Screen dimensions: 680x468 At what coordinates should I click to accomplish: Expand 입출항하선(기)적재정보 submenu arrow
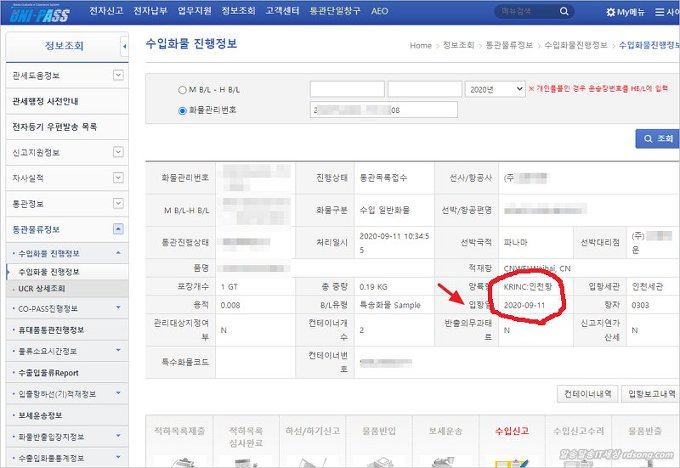118,393
